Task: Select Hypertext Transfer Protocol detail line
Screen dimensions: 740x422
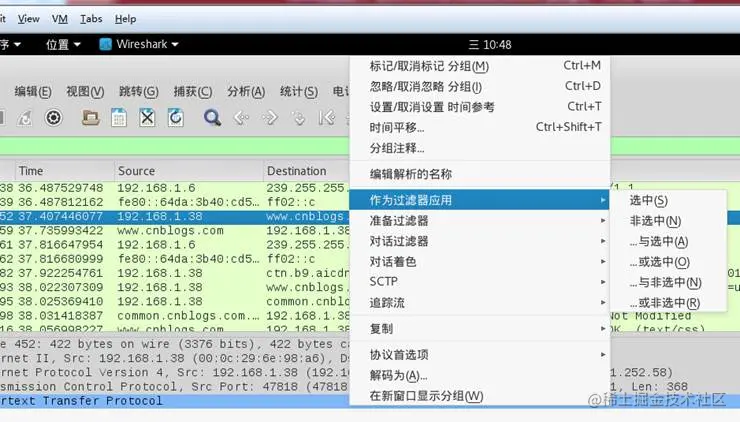Action: (175, 401)
